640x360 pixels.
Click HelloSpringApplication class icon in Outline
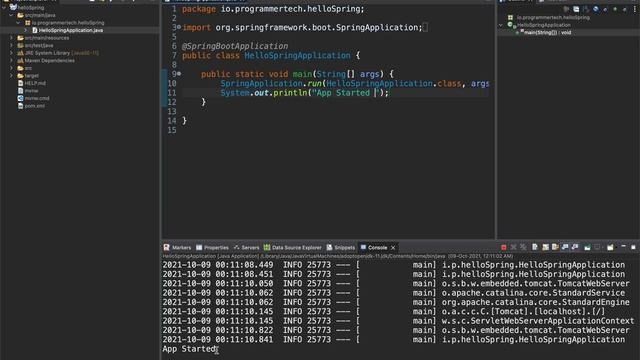511,25
